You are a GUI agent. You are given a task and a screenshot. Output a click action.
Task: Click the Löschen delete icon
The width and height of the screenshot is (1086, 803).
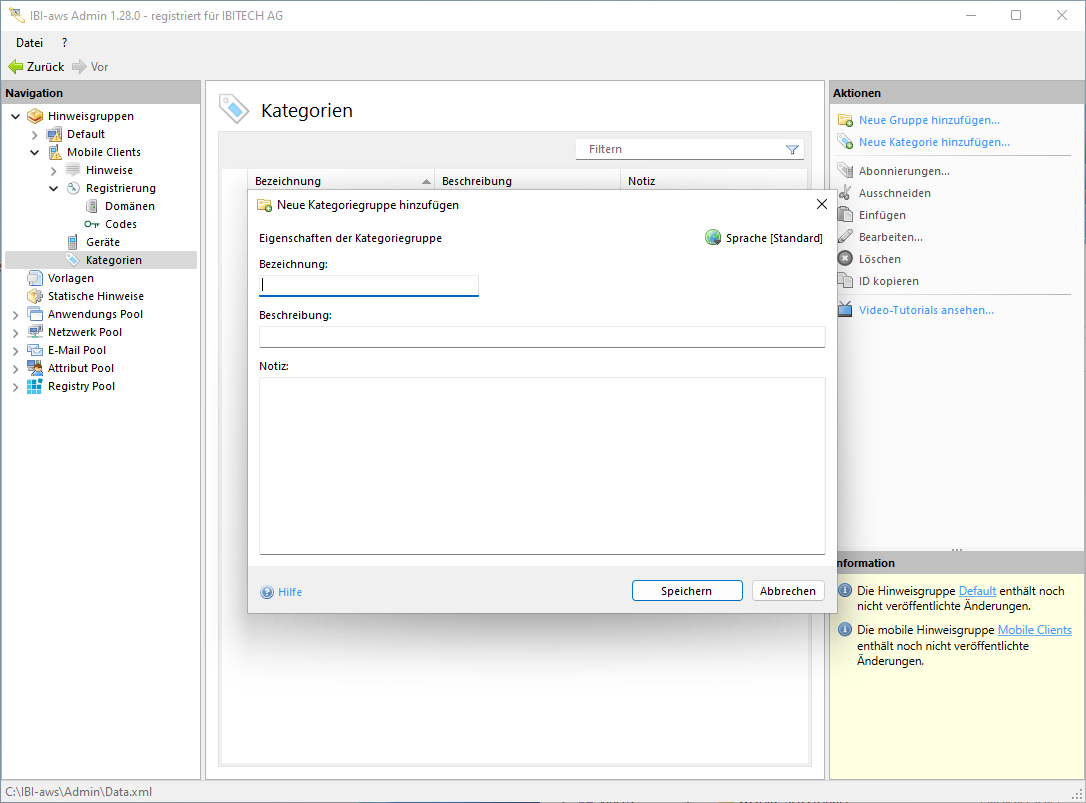point(845,259)
